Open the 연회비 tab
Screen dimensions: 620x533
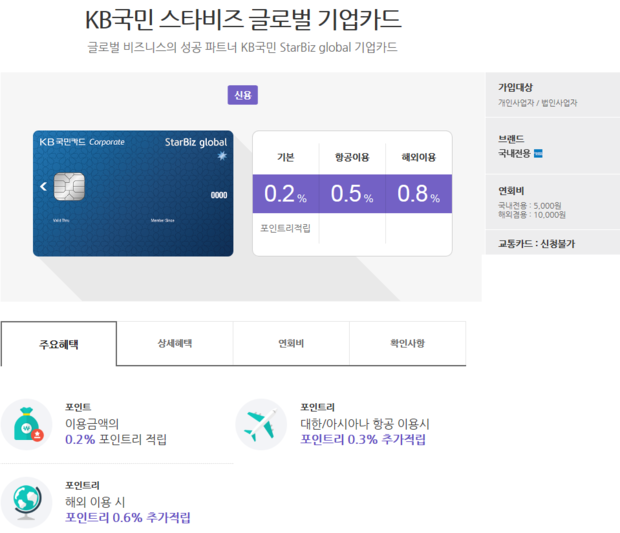point(291,343)
